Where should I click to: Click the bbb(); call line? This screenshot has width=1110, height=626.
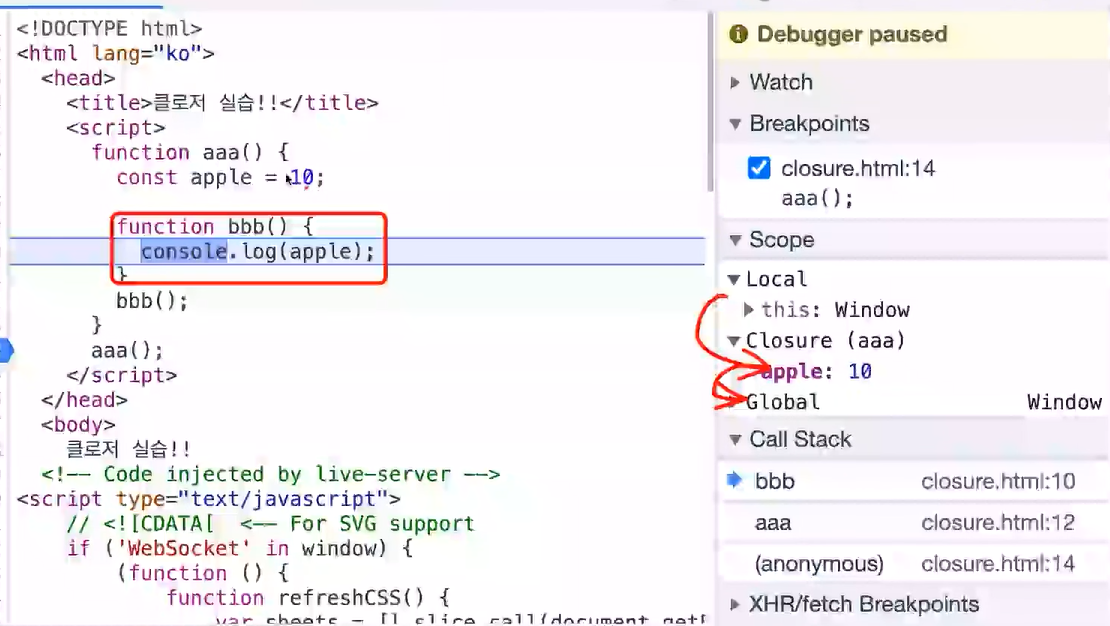pyautogui.click(x=152, y=301)
